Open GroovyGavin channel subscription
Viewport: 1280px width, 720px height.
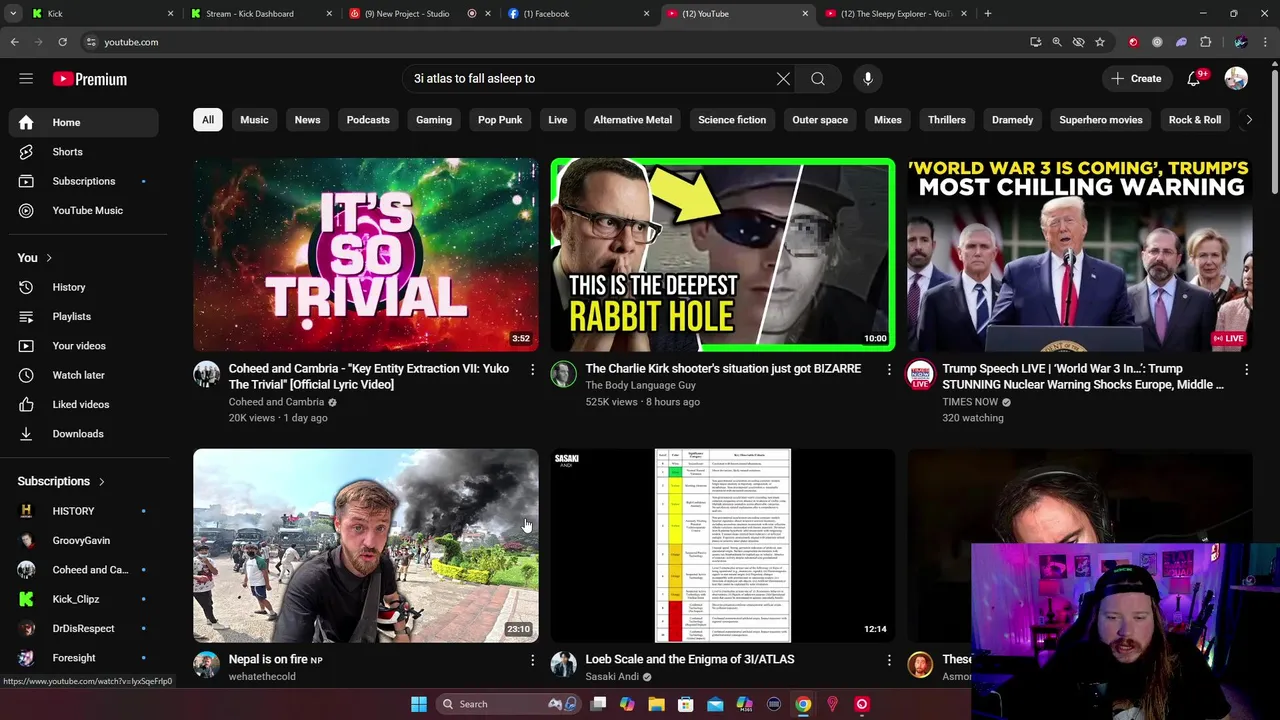pyautogui.click(x=84, y=540)
